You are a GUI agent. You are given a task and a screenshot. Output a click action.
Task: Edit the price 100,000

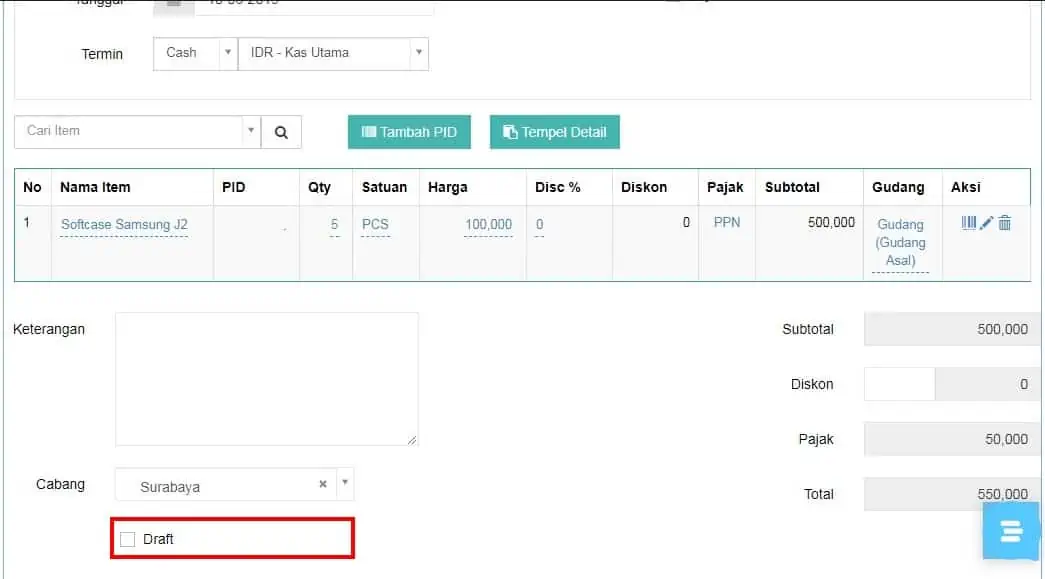click(x=489, y=225)
